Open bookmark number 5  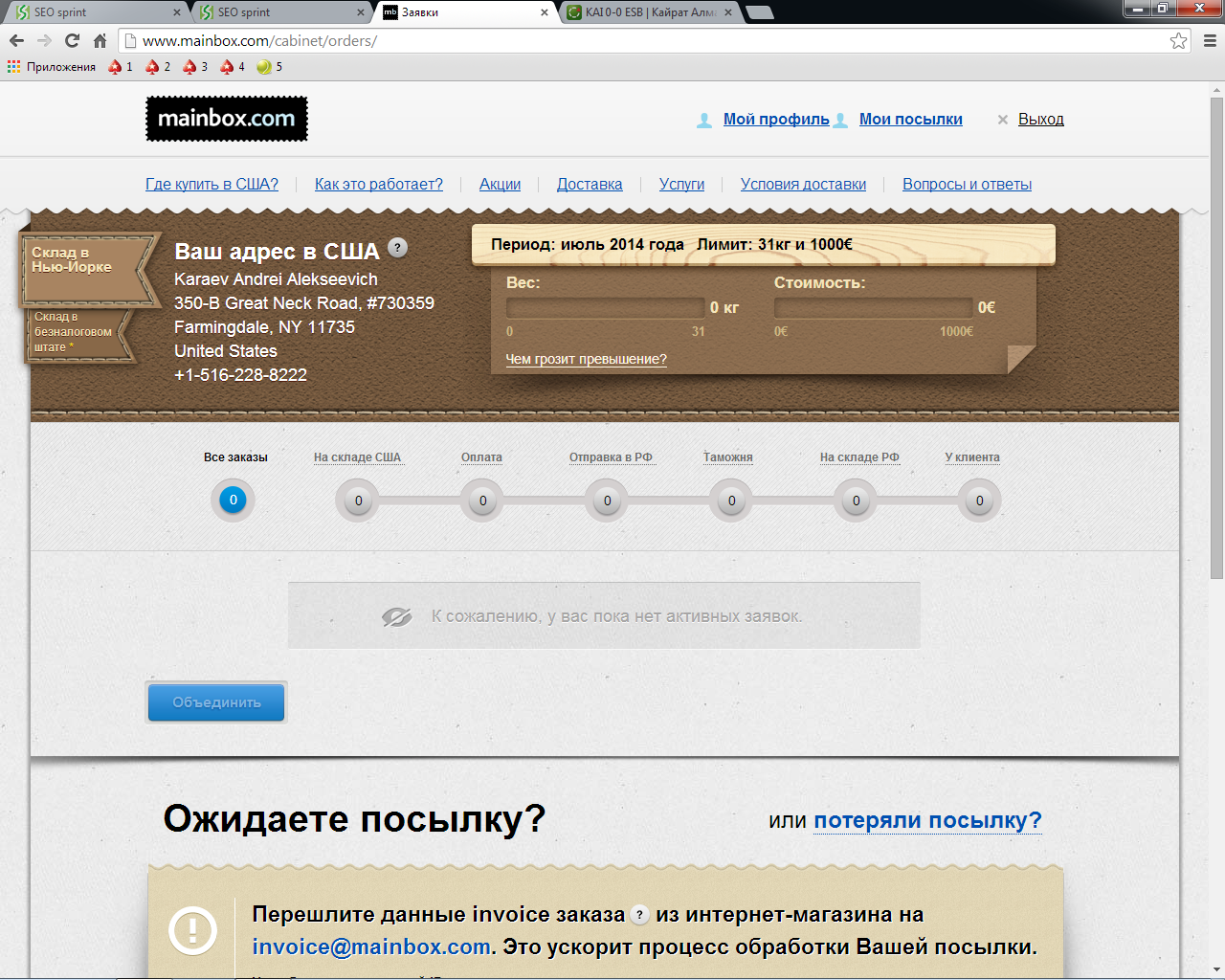270,67
